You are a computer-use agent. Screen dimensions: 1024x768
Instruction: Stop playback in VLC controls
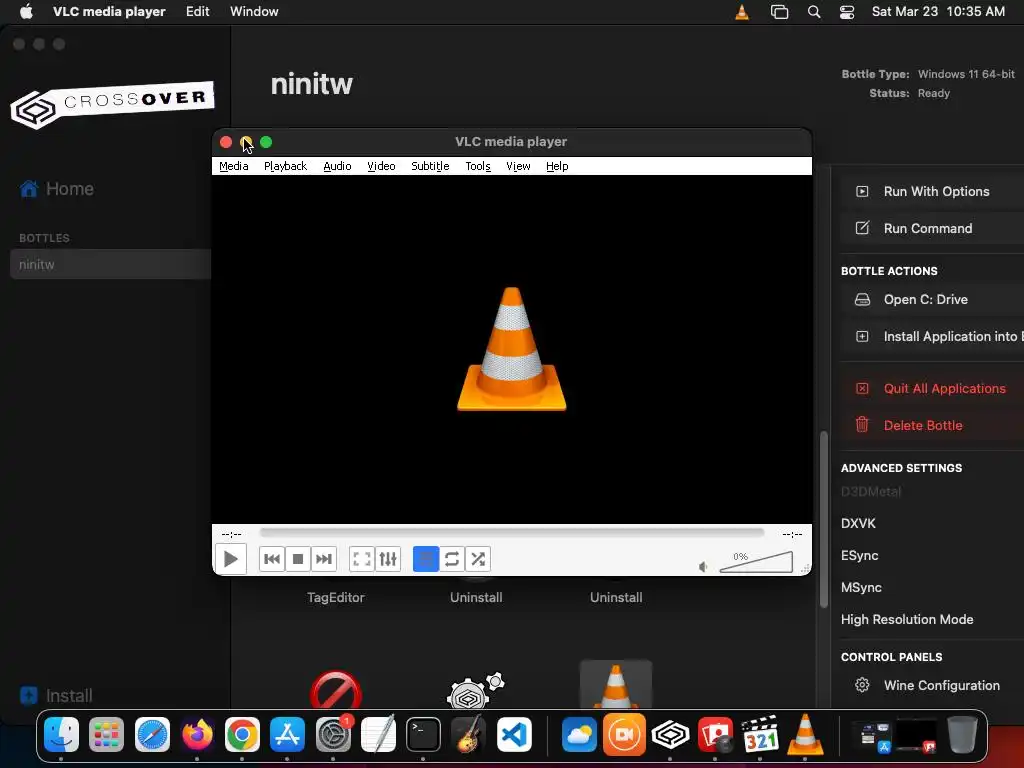(298, 559)
